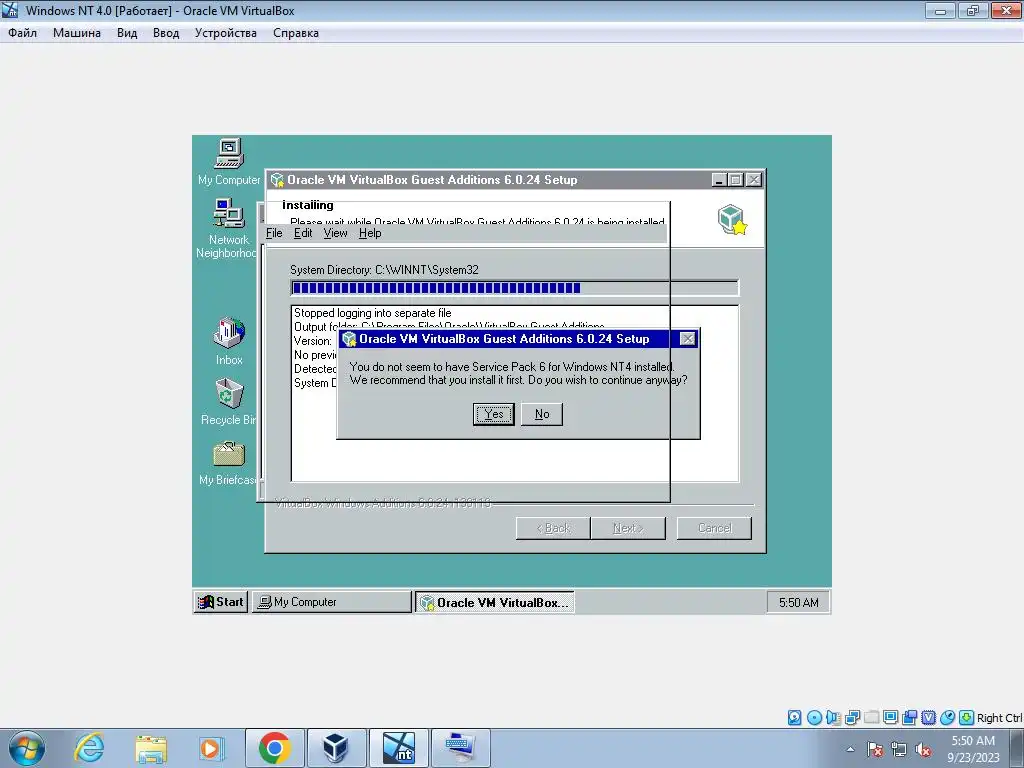The width and height of the screenshot is (1024, 768).
Task: Click VirtualBox display status icon
Action: 890,718
